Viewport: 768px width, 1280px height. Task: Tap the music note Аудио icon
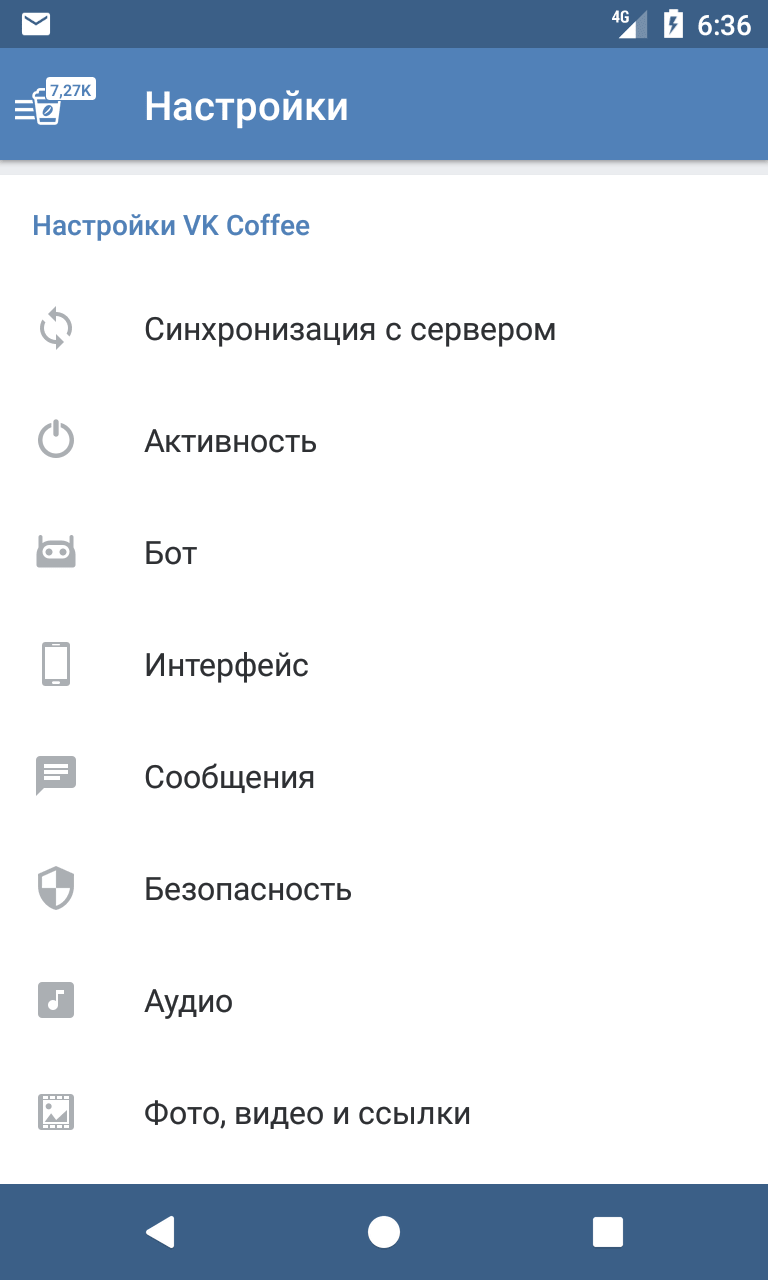pyautogui.click(x=56, y=1001)
